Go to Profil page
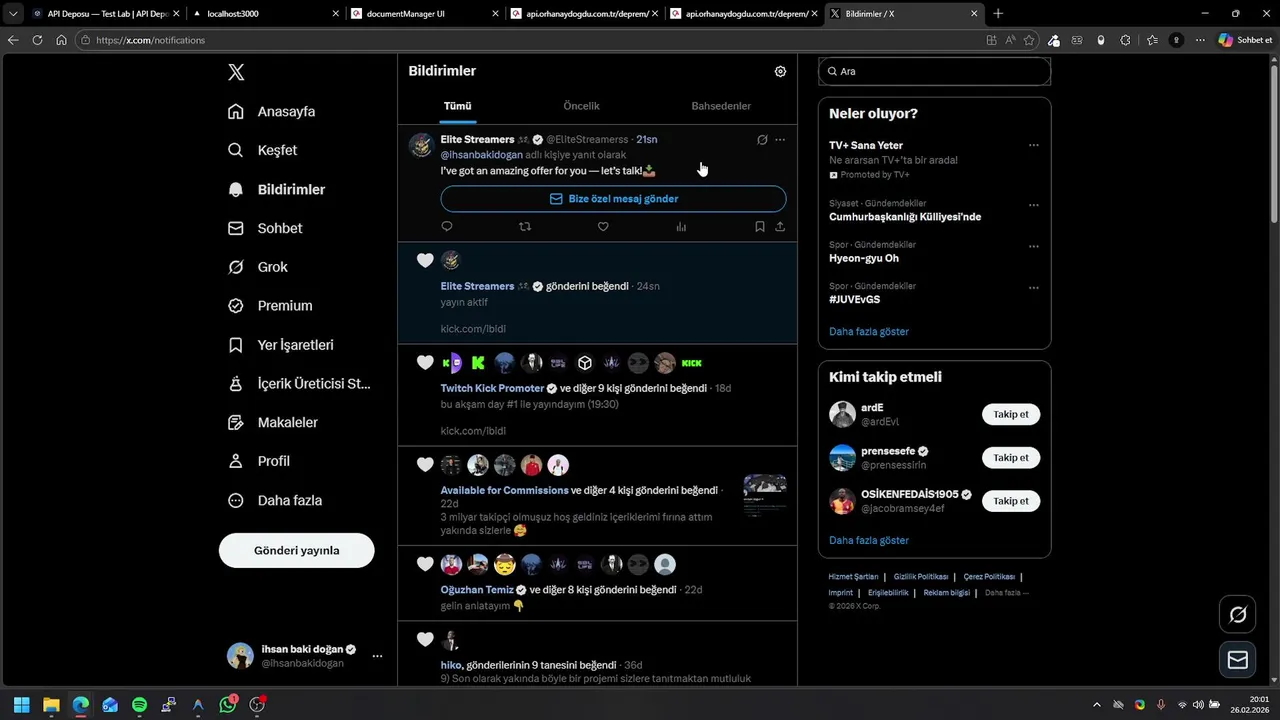 tap(259, 461)
